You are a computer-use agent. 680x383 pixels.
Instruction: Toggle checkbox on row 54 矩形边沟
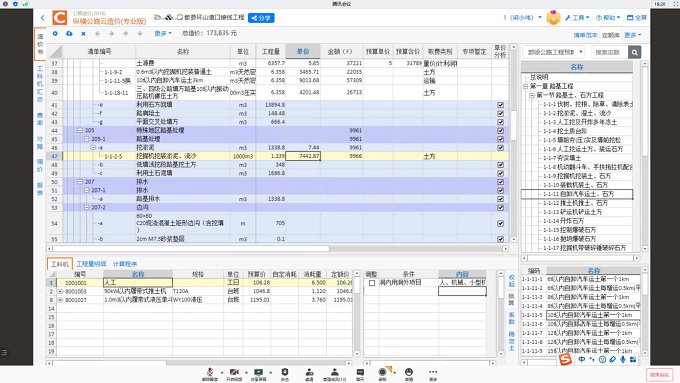(500, 223)
